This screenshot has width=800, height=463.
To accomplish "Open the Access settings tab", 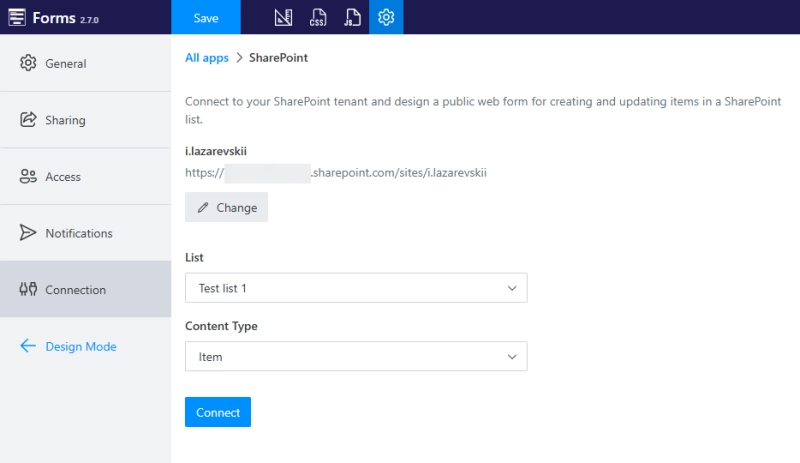I will coord(86,177).
